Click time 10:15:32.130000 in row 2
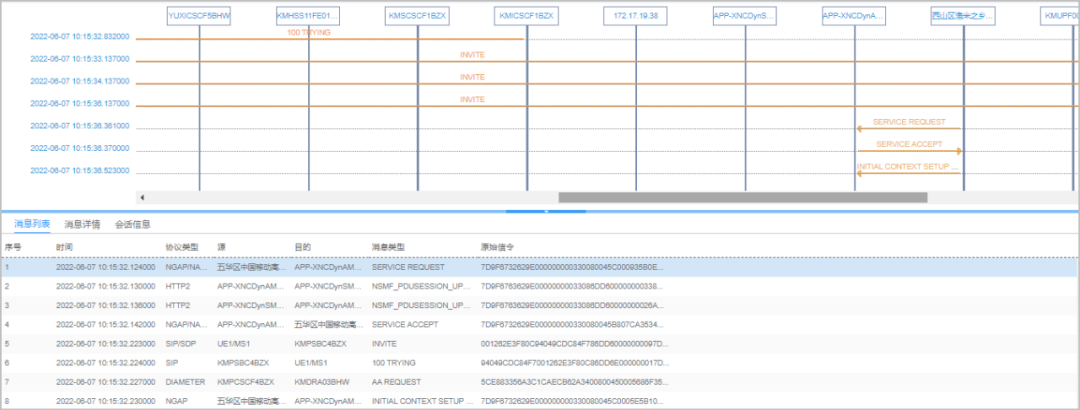 105,286
